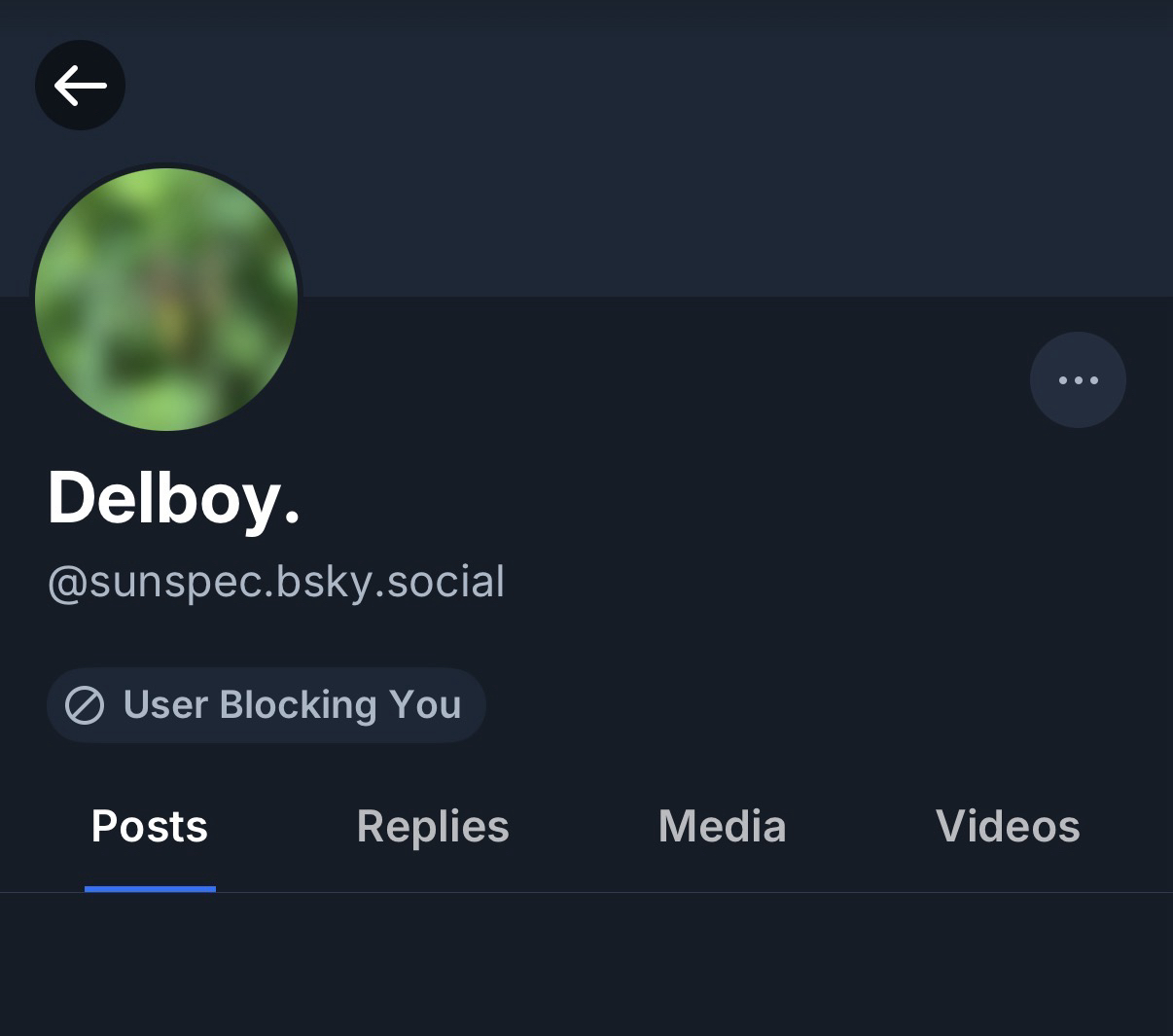Open the three-dot more options menu
Viewport: 1173px width, 1036px height.
[x=1078, y=380]
